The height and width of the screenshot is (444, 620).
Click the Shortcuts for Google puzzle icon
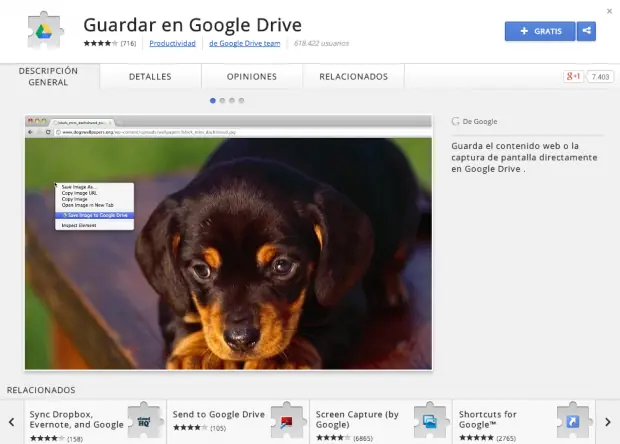[x=573, y=421]
